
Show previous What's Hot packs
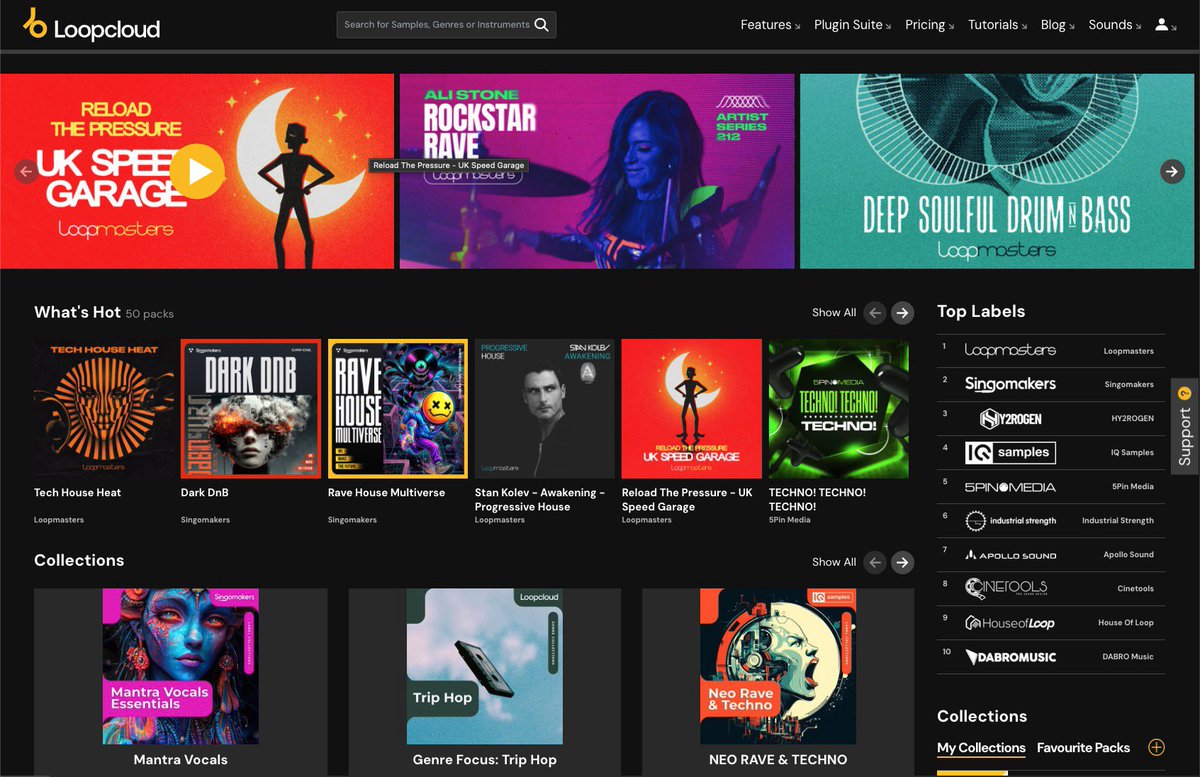pos(875,313)
